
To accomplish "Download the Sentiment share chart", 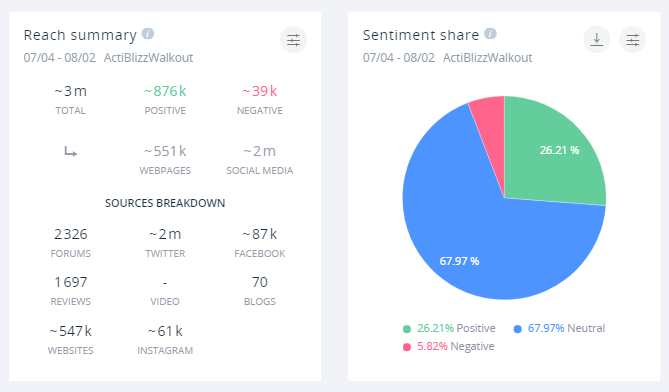I will [x=596, y=40].
